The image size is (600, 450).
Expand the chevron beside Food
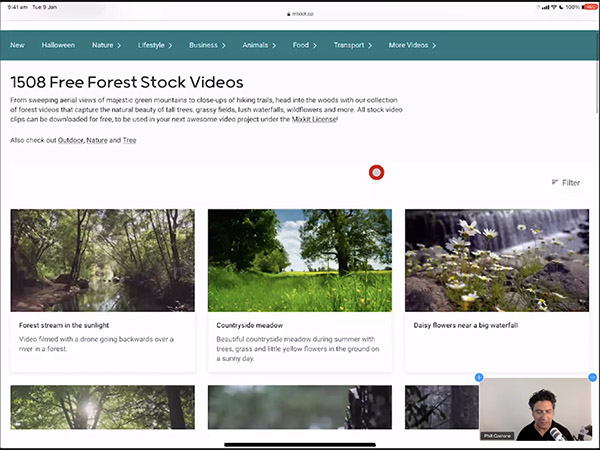(x=315, y=46)
